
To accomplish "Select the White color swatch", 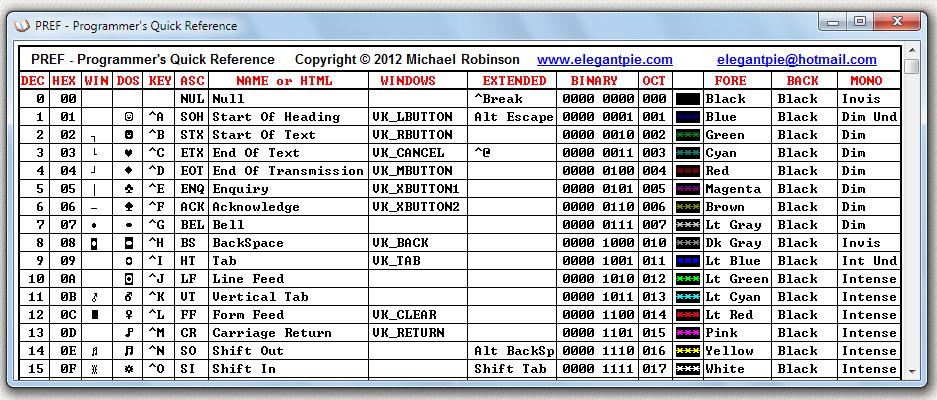I will [x=688, y=369].
